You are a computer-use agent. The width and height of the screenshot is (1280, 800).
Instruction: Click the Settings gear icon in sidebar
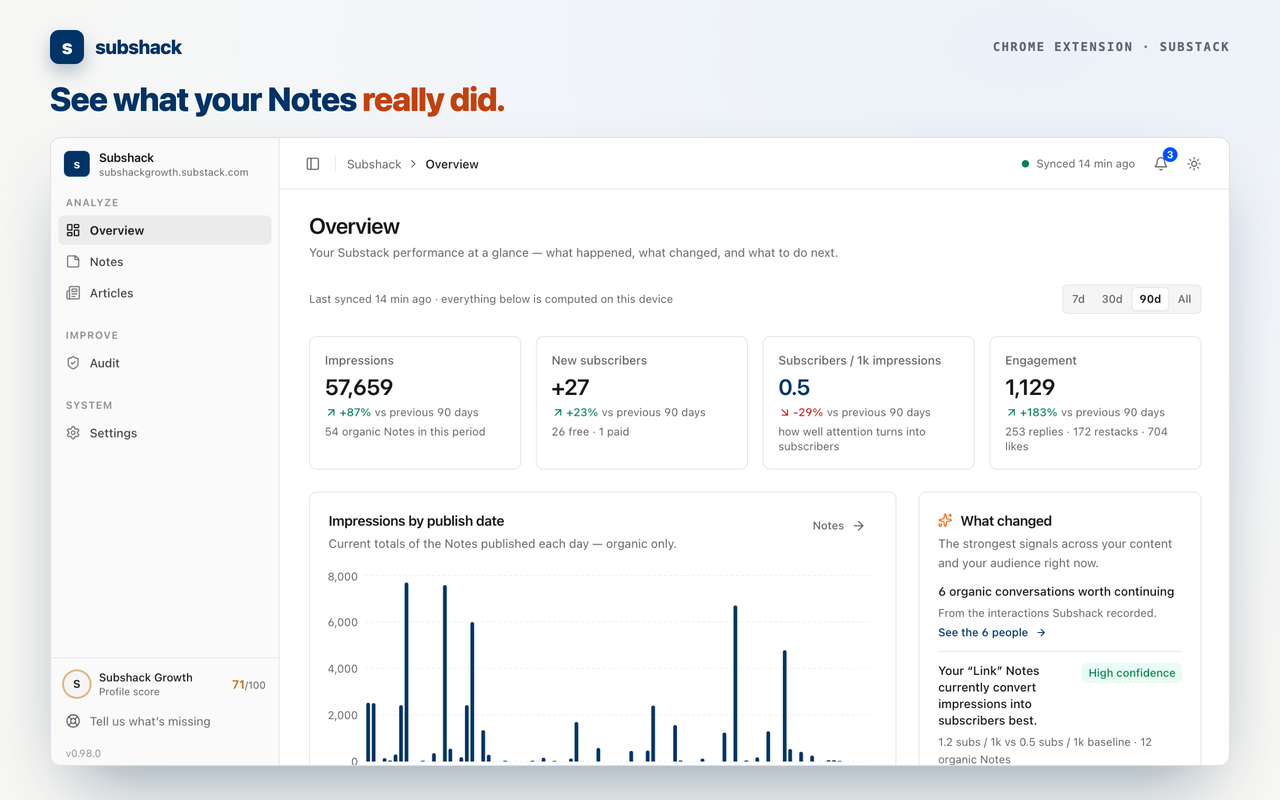pos(73,433)
